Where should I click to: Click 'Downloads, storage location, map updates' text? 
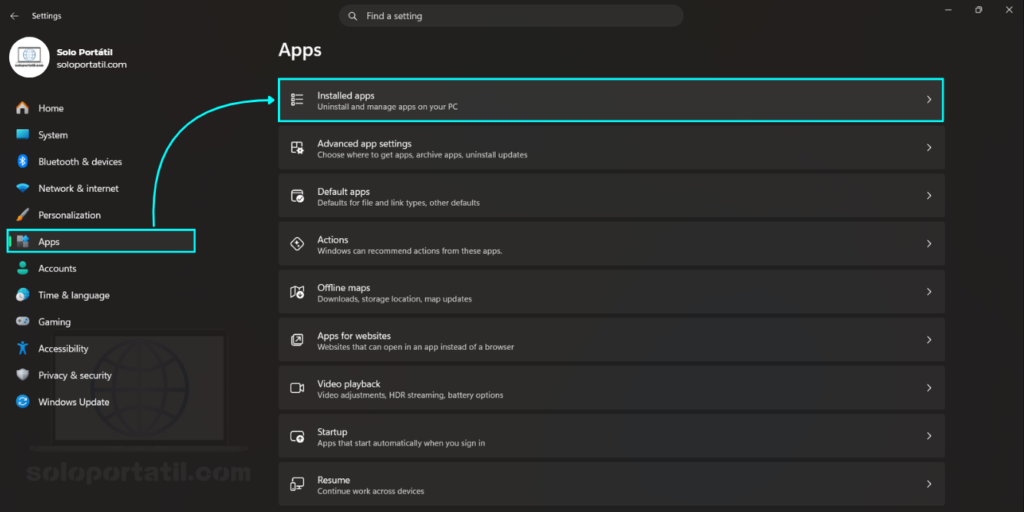pos(394,299)
